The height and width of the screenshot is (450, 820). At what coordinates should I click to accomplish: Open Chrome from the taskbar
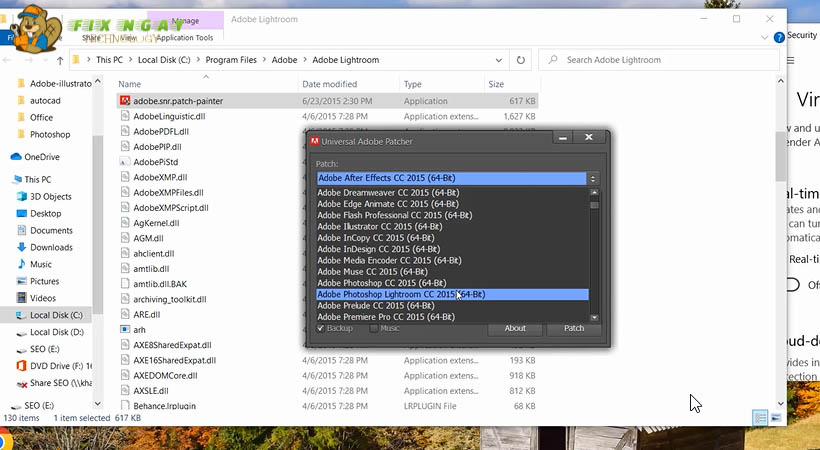point(5,440)
